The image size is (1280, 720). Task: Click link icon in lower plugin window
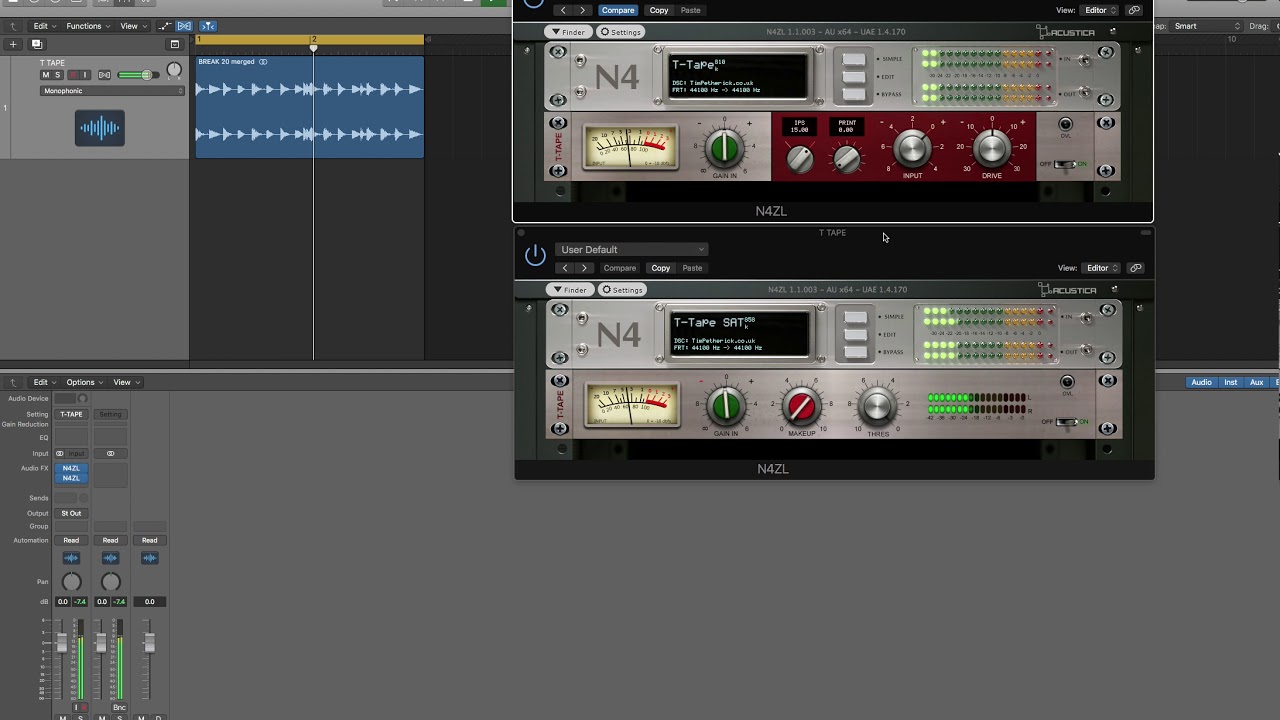click(x=1136, y=268)
